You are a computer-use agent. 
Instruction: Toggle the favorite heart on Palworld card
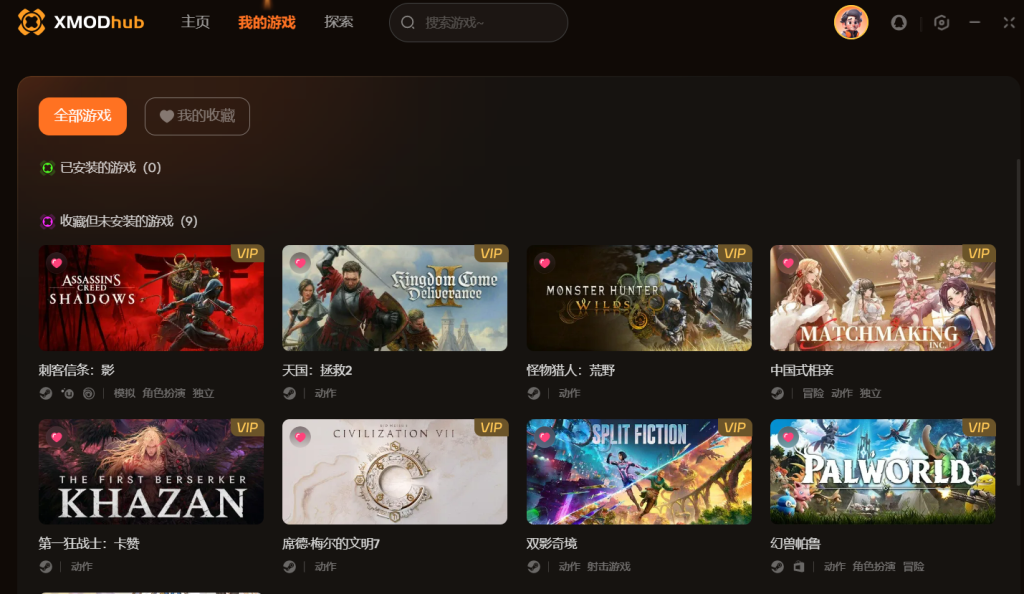(x=788, y=437)
